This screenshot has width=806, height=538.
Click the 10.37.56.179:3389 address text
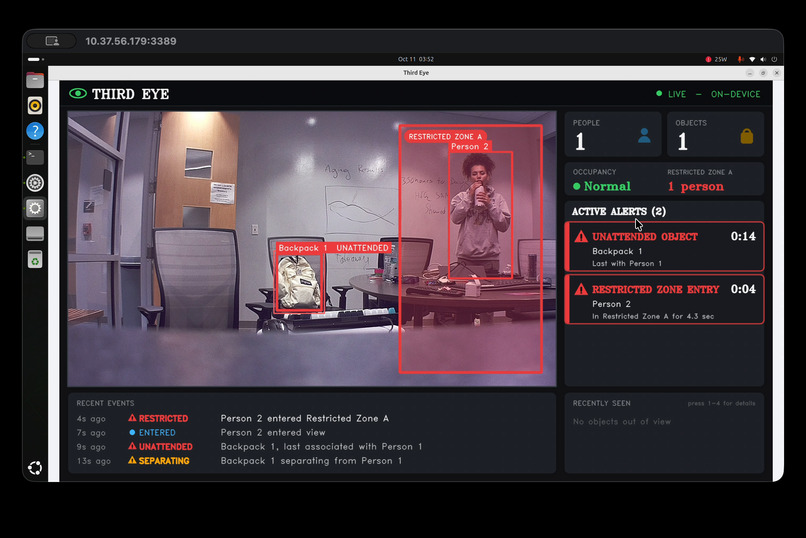tap(131, 41)
